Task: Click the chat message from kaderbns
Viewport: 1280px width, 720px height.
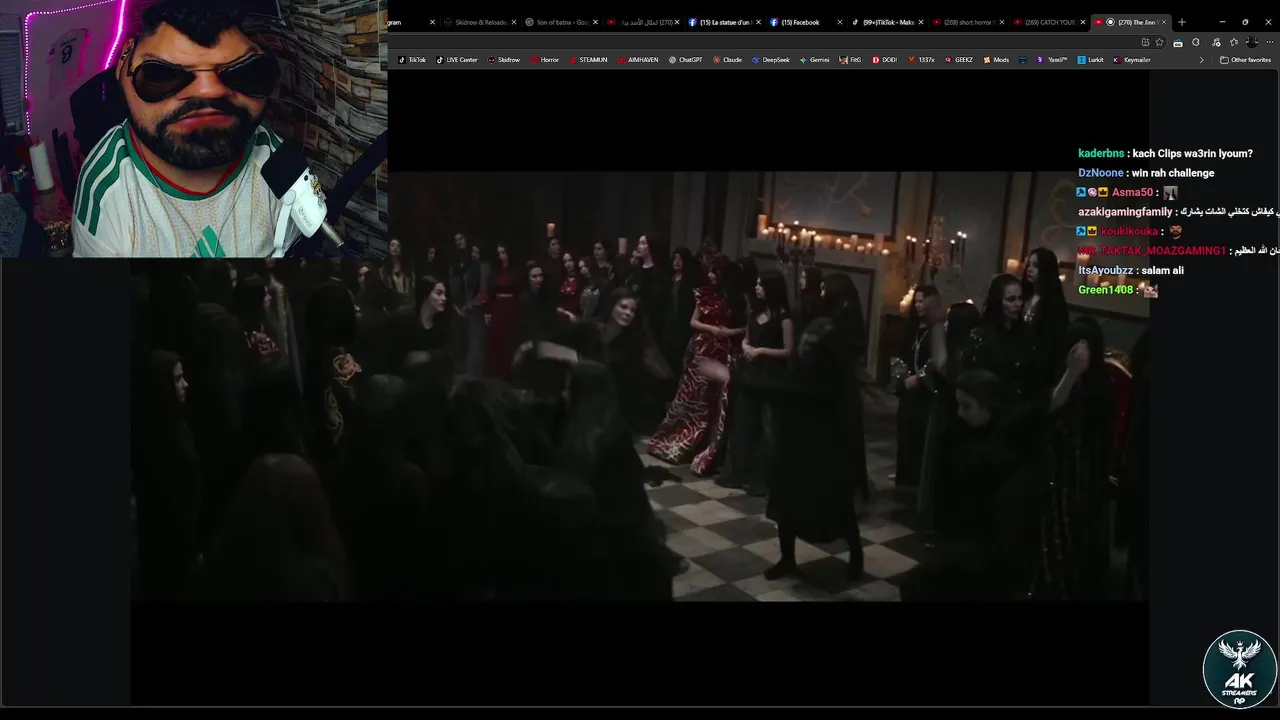Action: pos(1165,154)
